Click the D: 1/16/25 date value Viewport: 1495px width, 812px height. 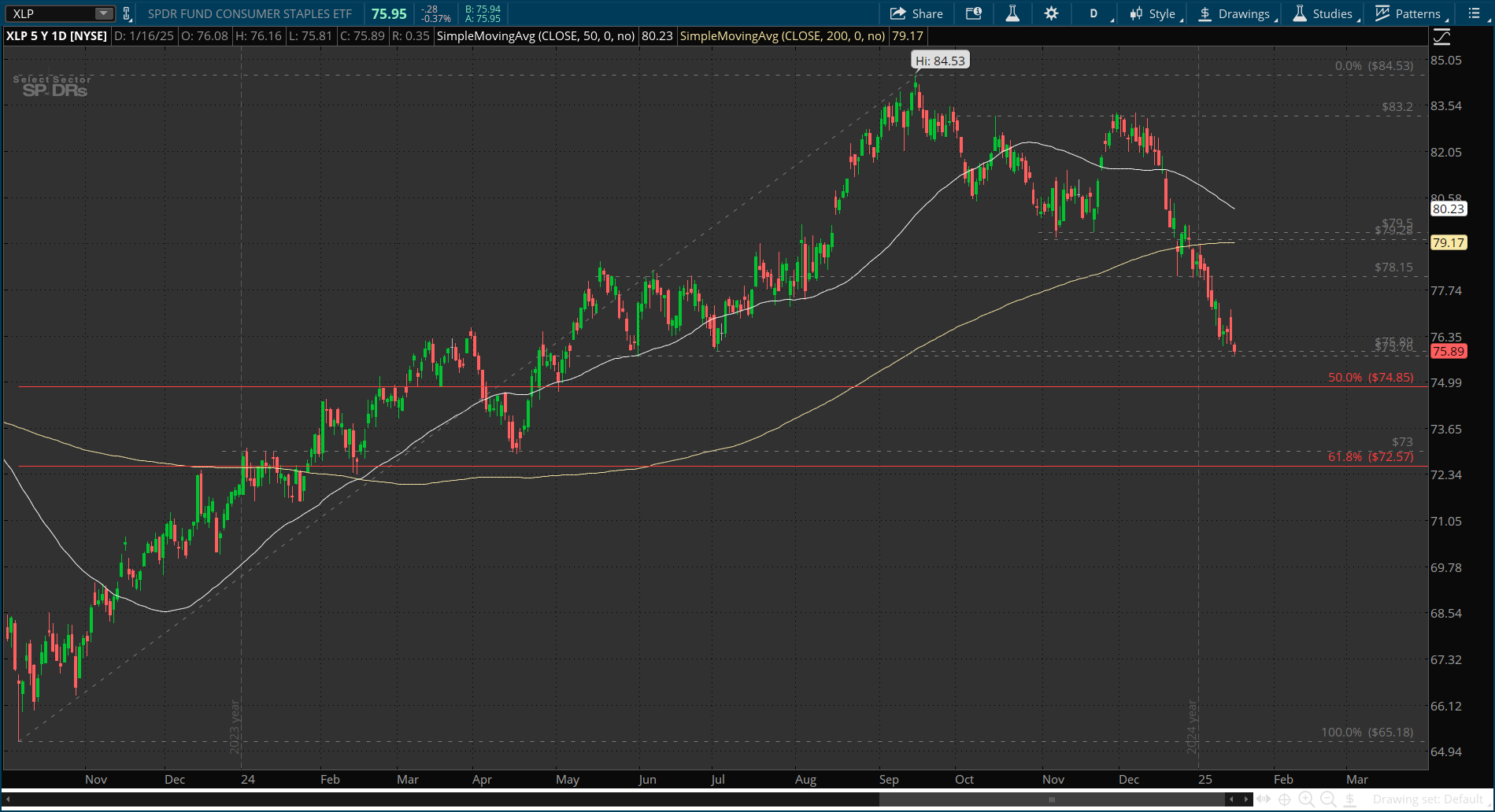click(x=143, y=35)
